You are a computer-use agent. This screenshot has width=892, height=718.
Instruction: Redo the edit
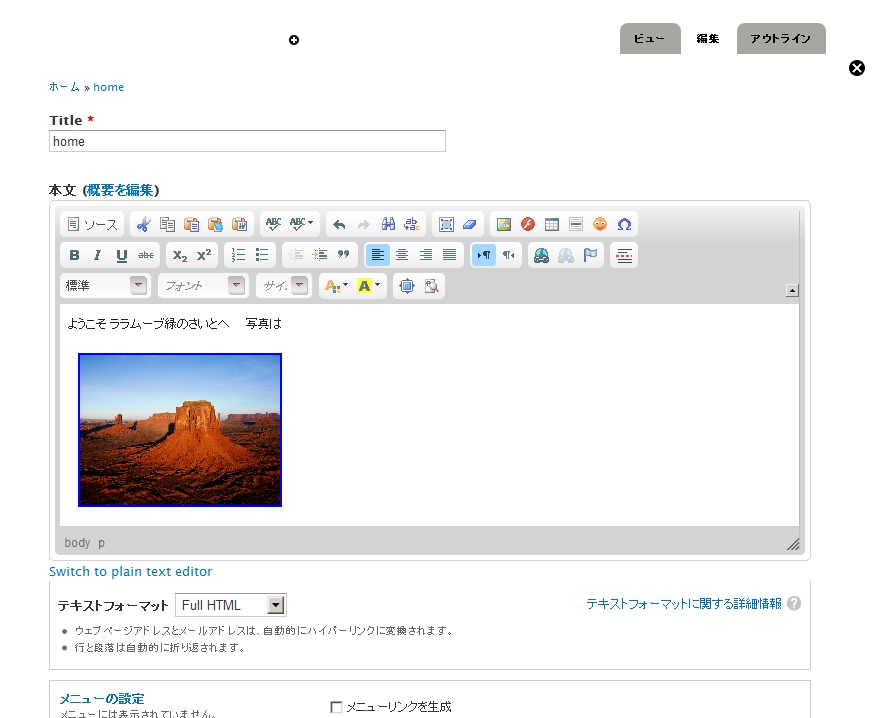[x=364, y=224]
